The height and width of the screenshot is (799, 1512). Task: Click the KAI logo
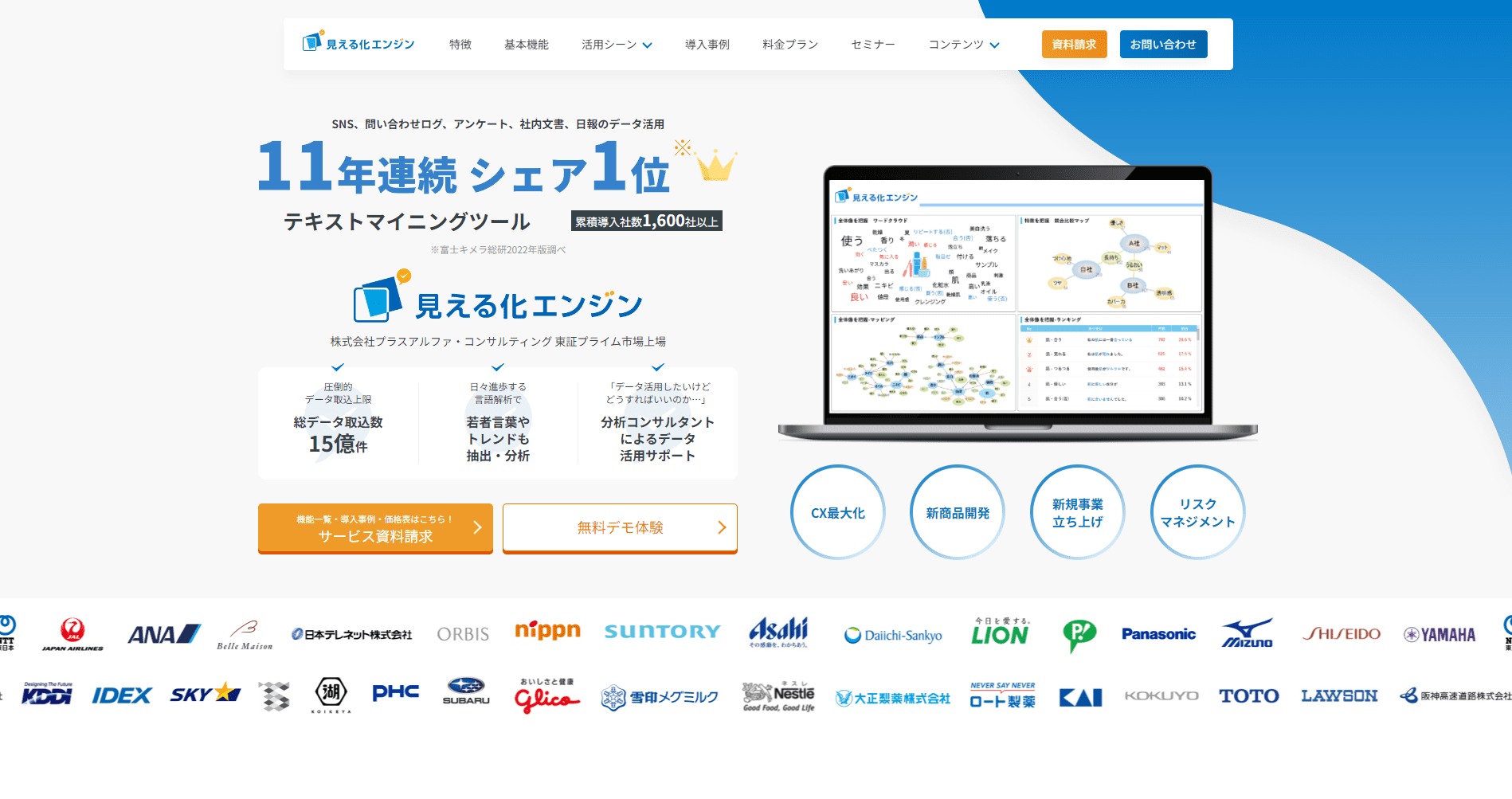click(x=1081, y=698)
